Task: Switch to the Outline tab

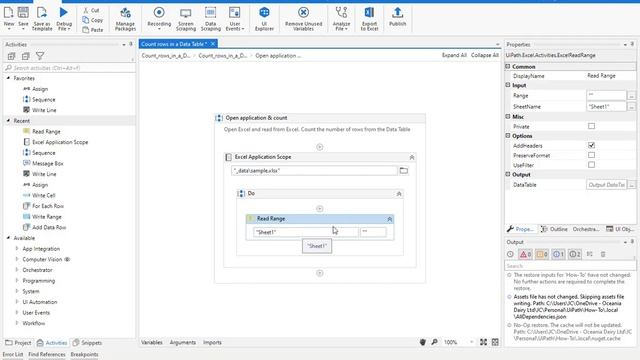Action: click(x=554, y=229)
